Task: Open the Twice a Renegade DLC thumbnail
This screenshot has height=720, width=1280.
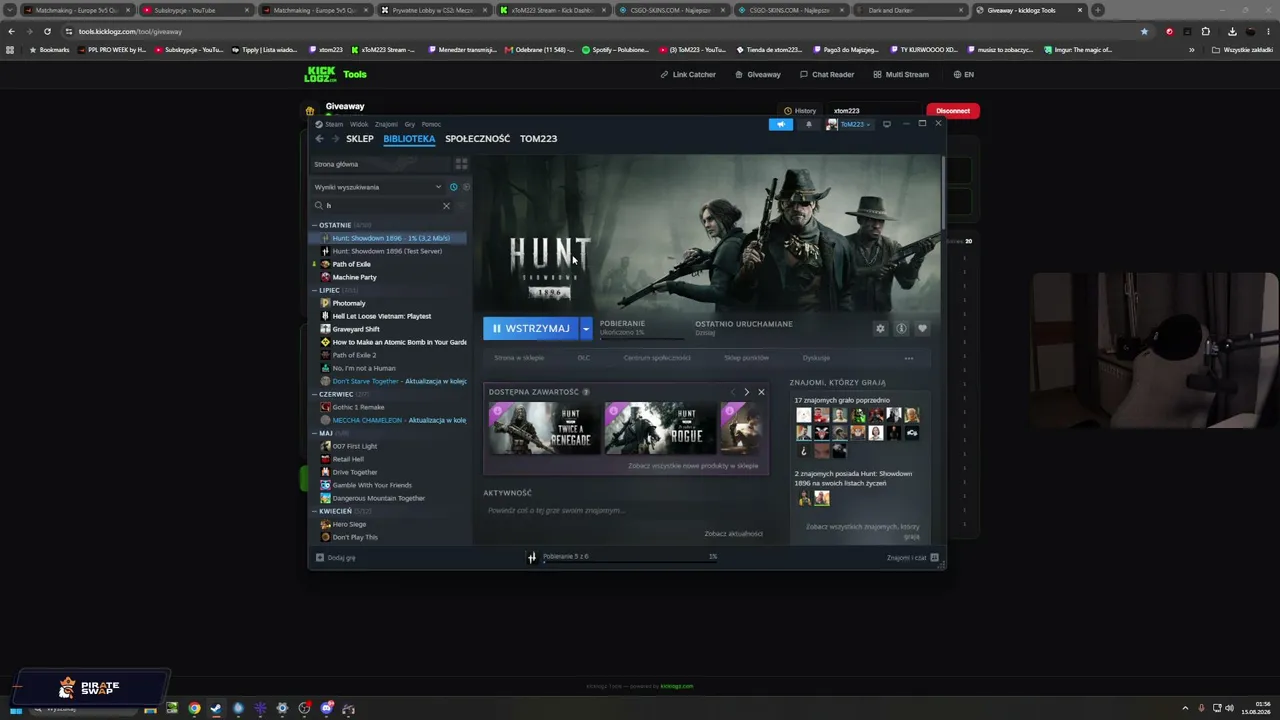Action: click(x=544, y=428)
